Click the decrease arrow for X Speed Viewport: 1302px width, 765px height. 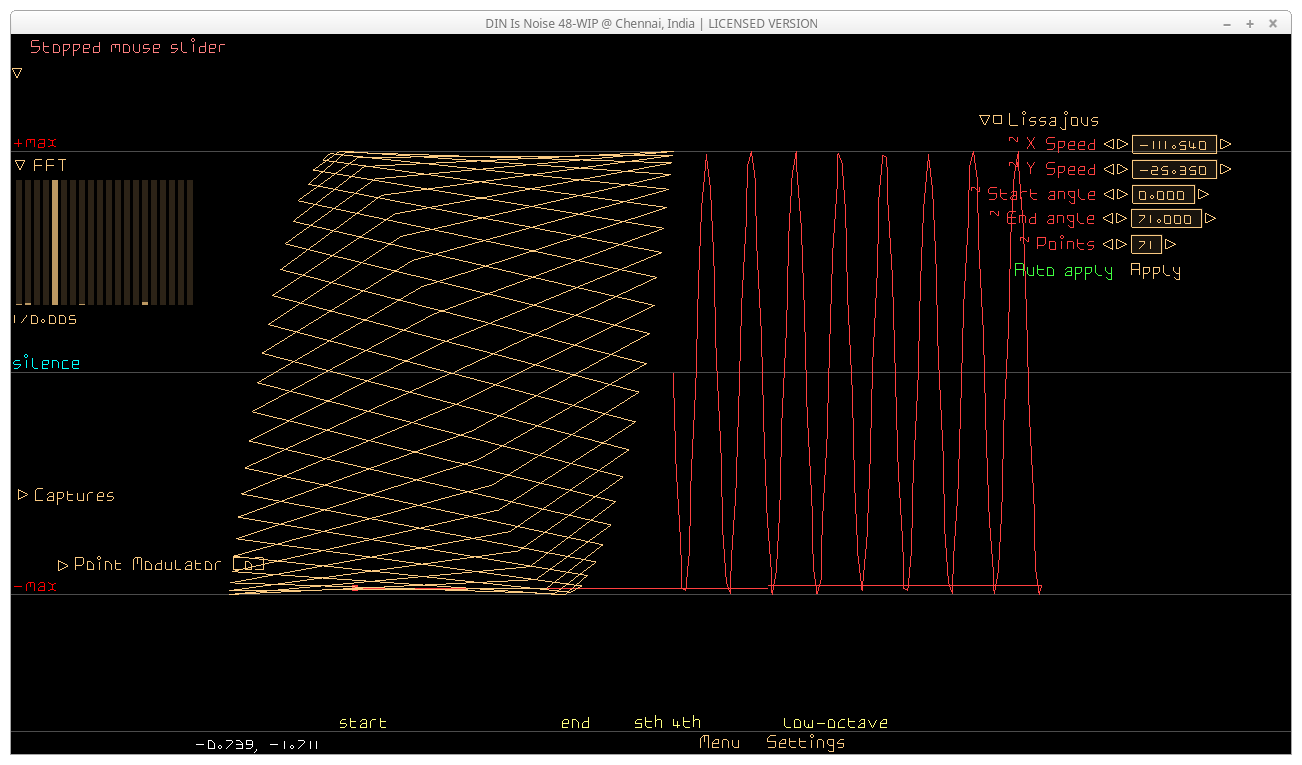coord(1108,144)
